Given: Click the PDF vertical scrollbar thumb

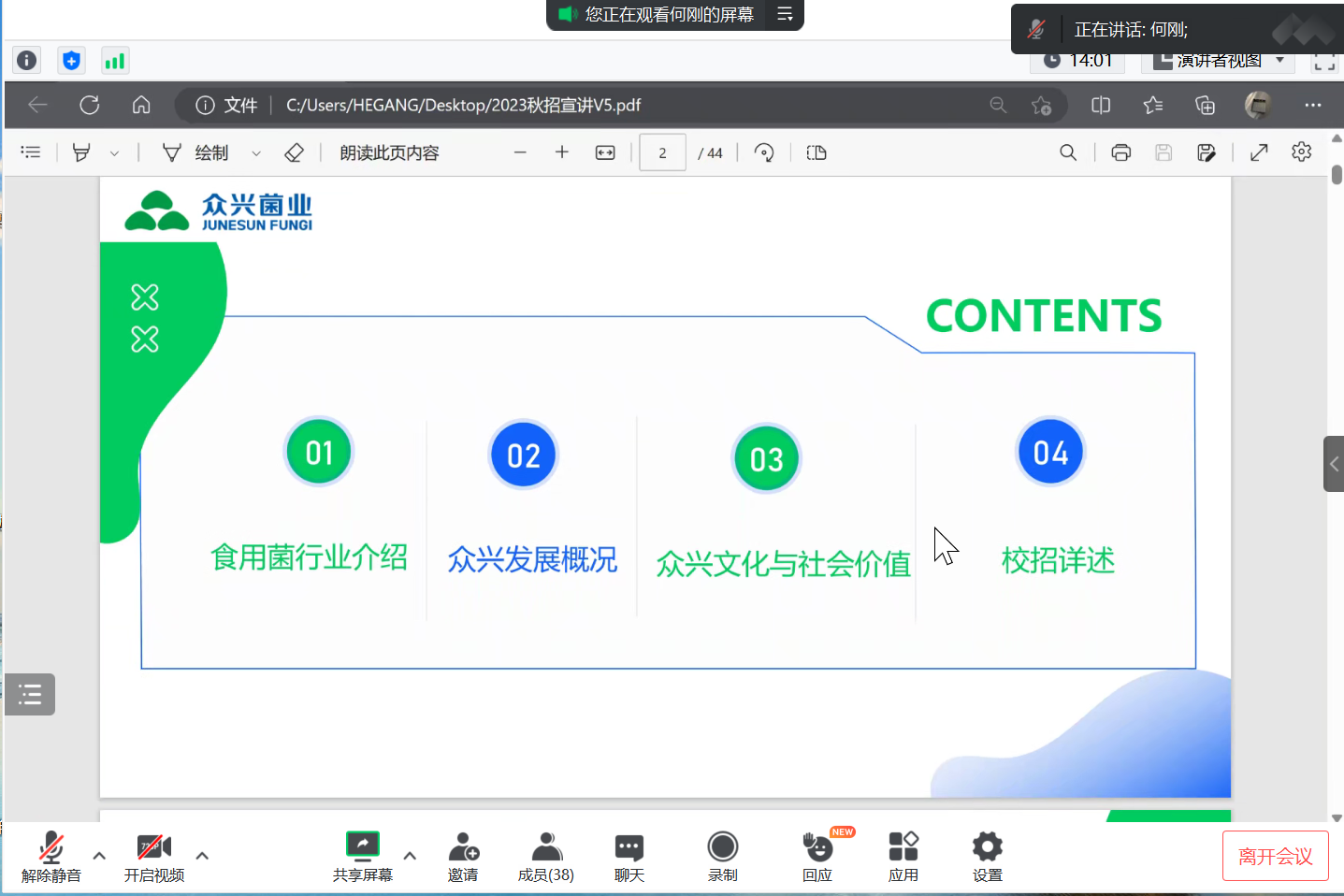Looking at the screenshot, I should click(1337, 175).
